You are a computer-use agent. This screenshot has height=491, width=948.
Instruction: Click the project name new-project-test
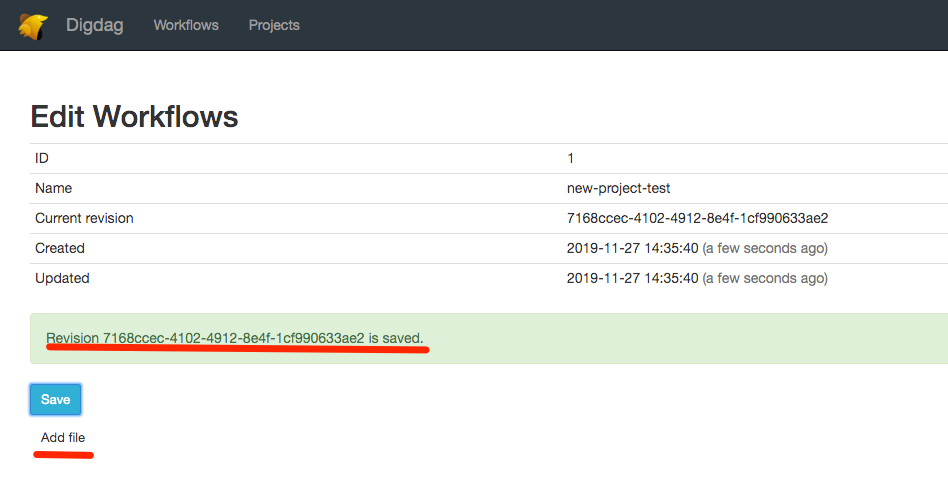[618, 188]
